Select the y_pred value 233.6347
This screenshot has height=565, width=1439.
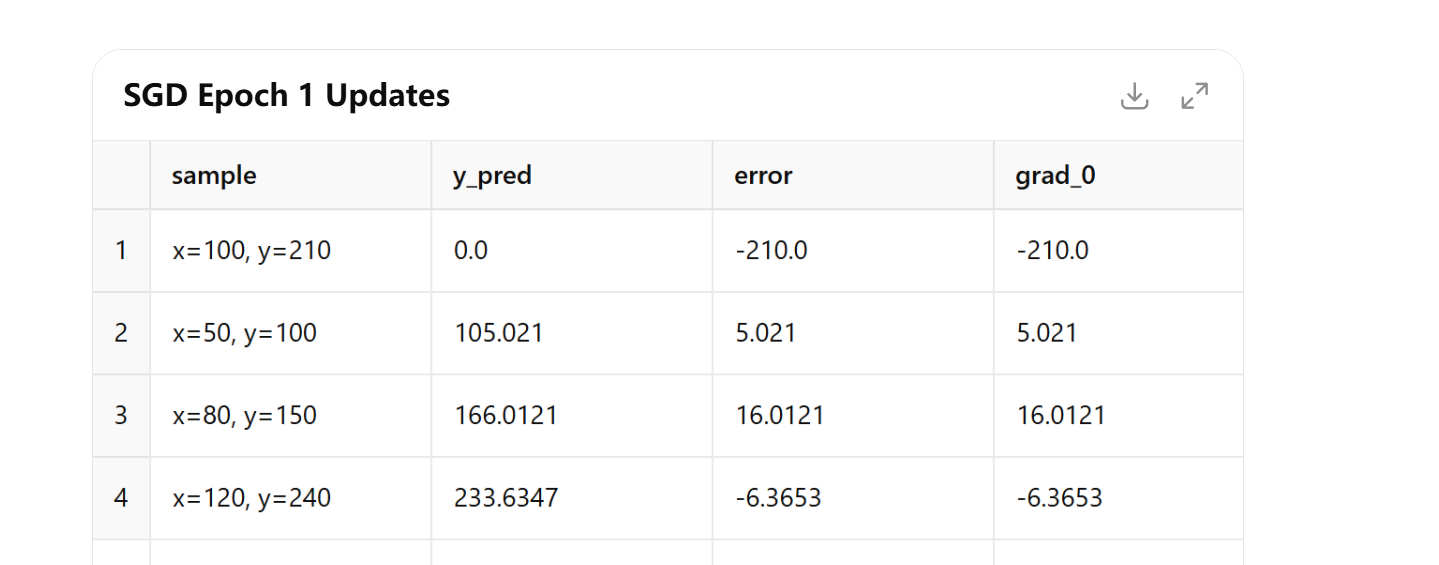(x=506, y=497)
